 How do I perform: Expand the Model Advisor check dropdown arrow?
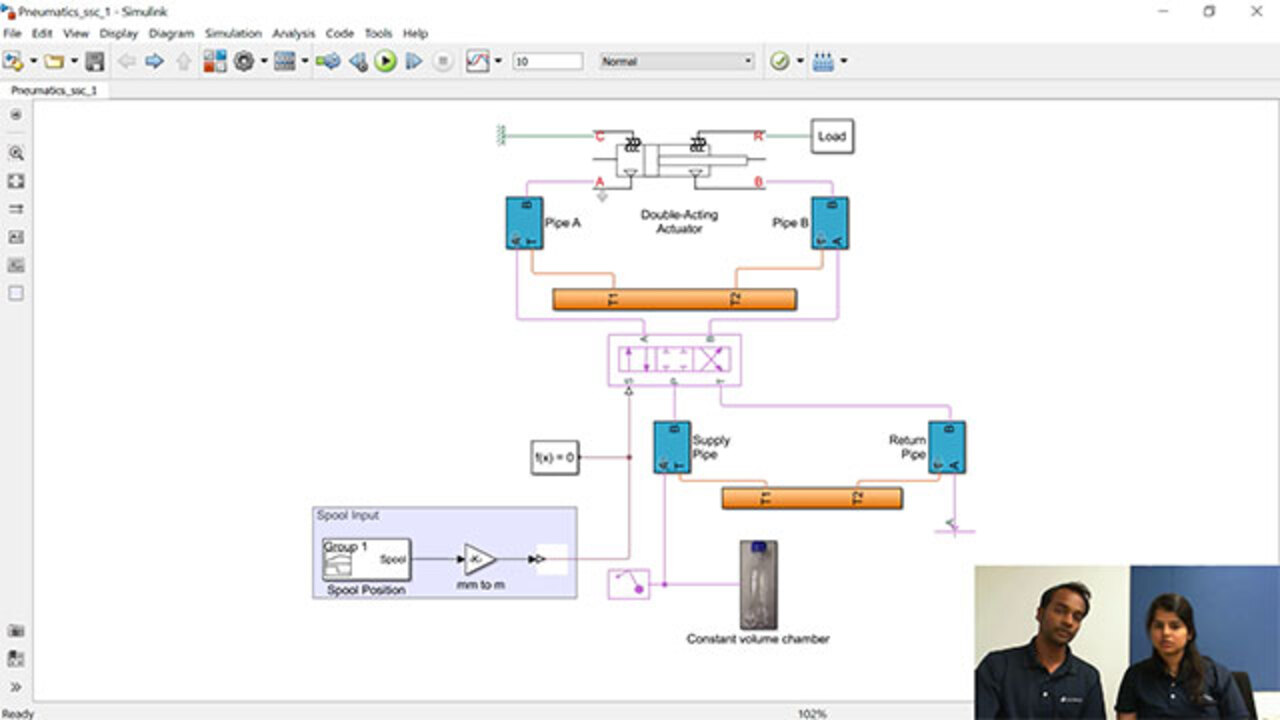coord(800,62)
